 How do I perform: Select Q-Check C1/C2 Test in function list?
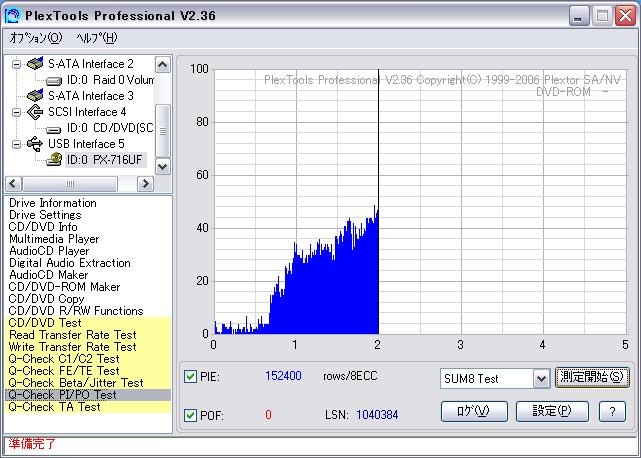coord(64,359)
